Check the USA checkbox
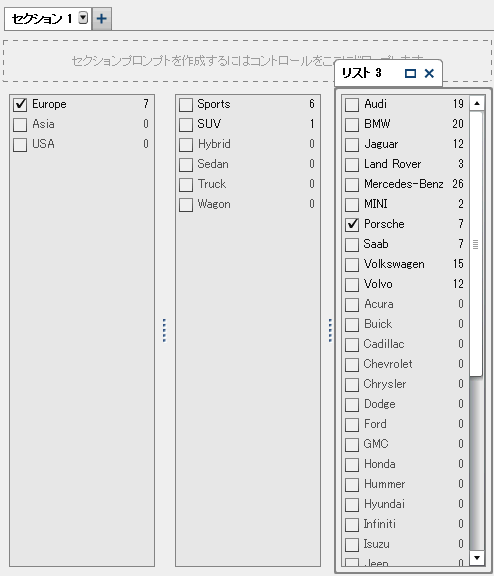The height and width of the screenshot is (577, 494). click(x=20, y=144)
